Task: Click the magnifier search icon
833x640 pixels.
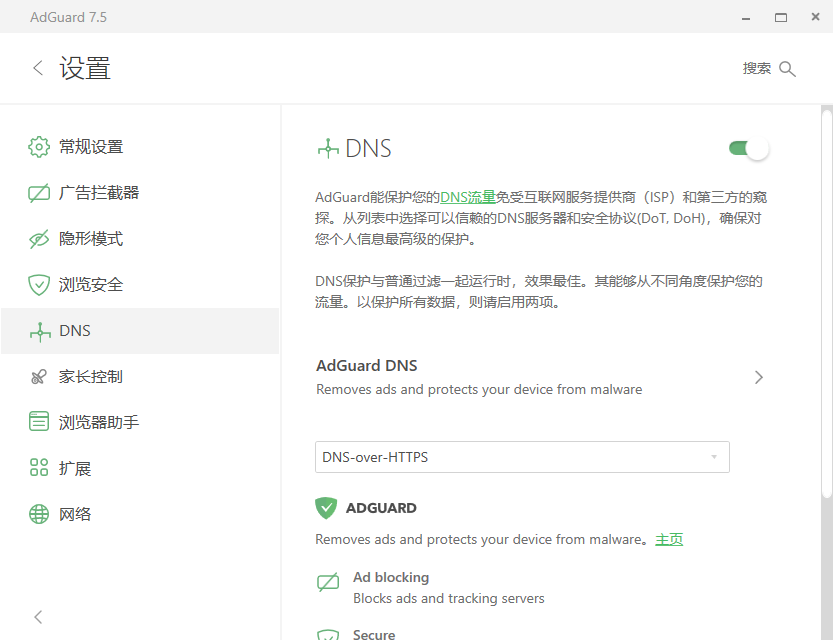Action: [x=787, y=69]
